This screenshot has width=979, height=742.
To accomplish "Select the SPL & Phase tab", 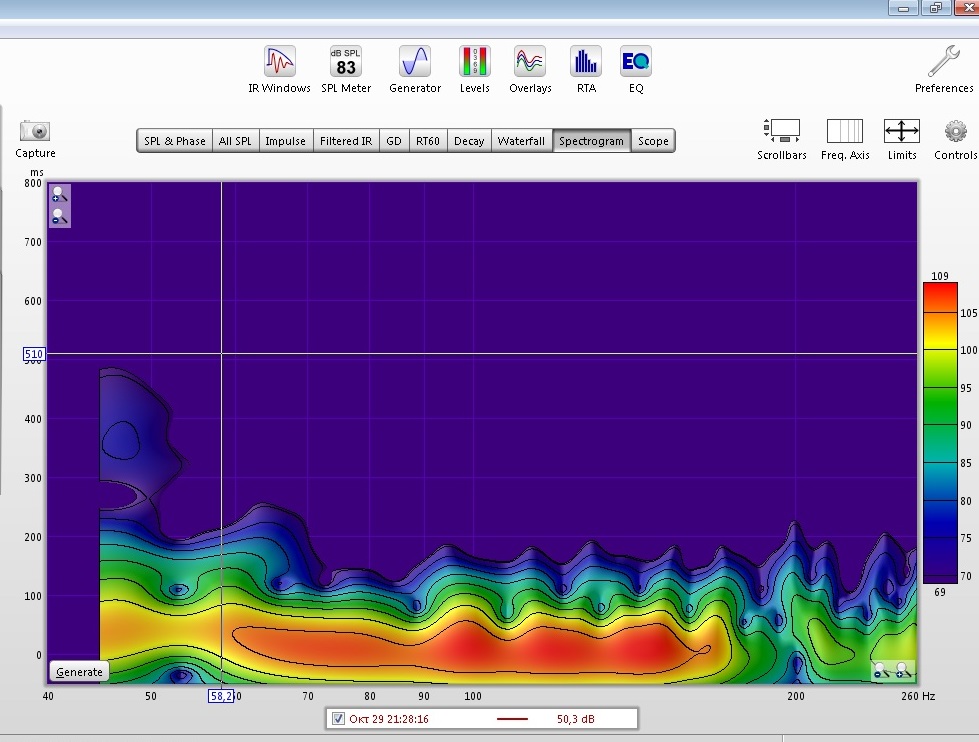I will [x=174, y=141].
